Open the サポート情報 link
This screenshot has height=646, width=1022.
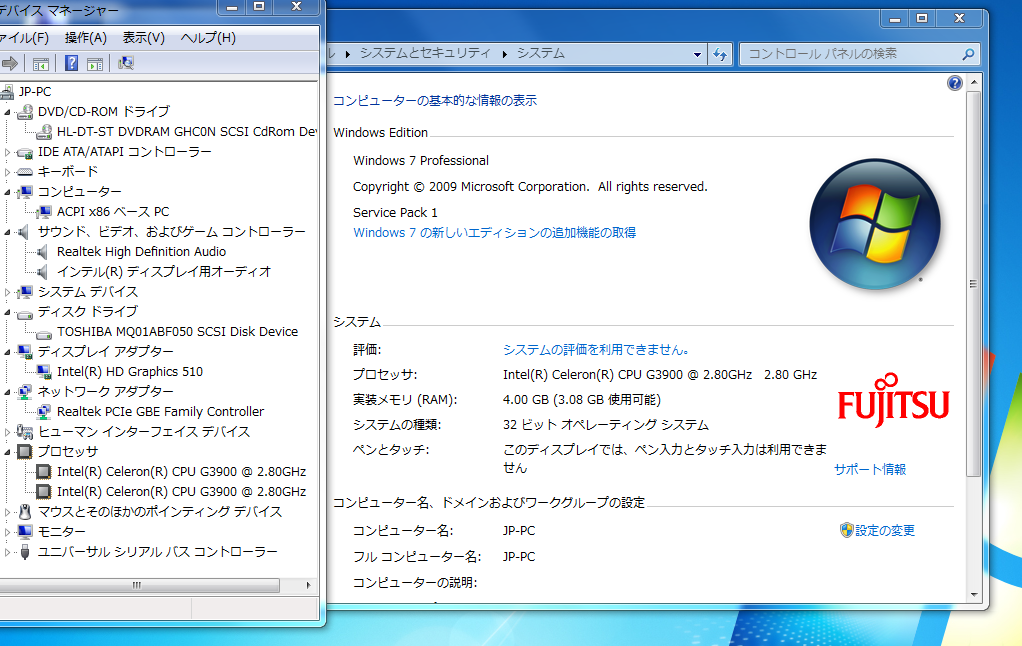tap(869, 468)
